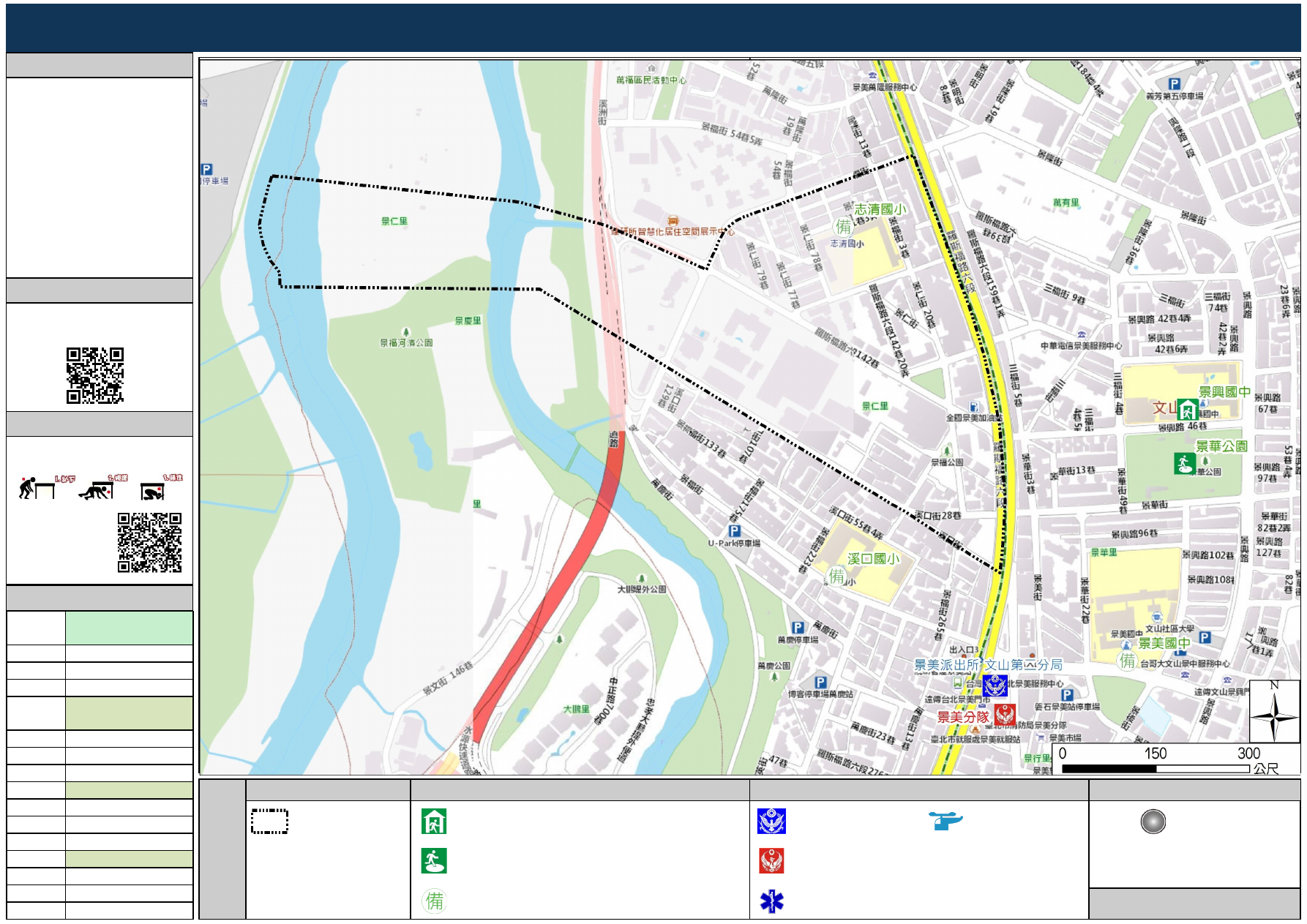Click the blue 景美派出所·文山第二分局 label

click(x=988, y=665)
